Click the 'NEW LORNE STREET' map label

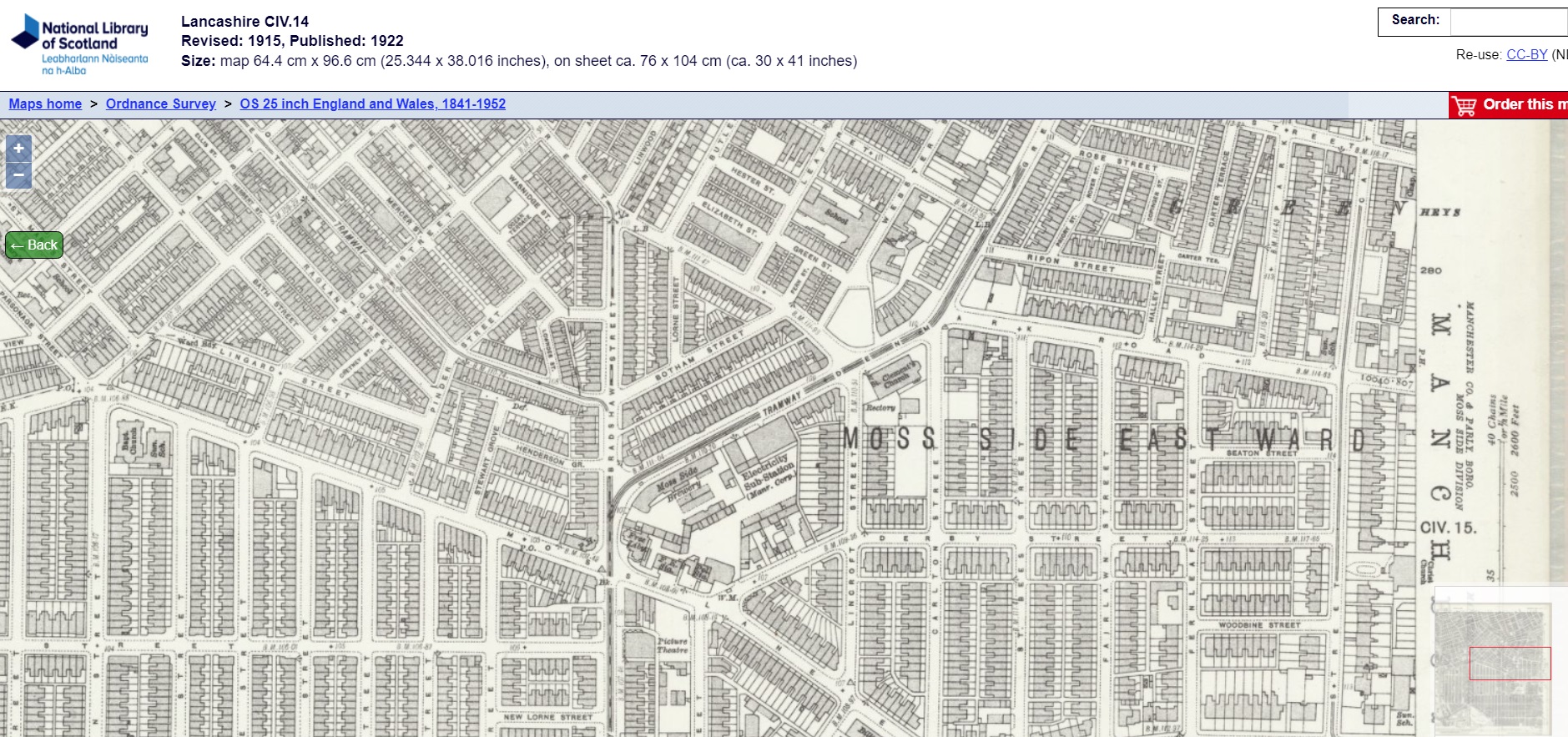click(x=548, y=717)
